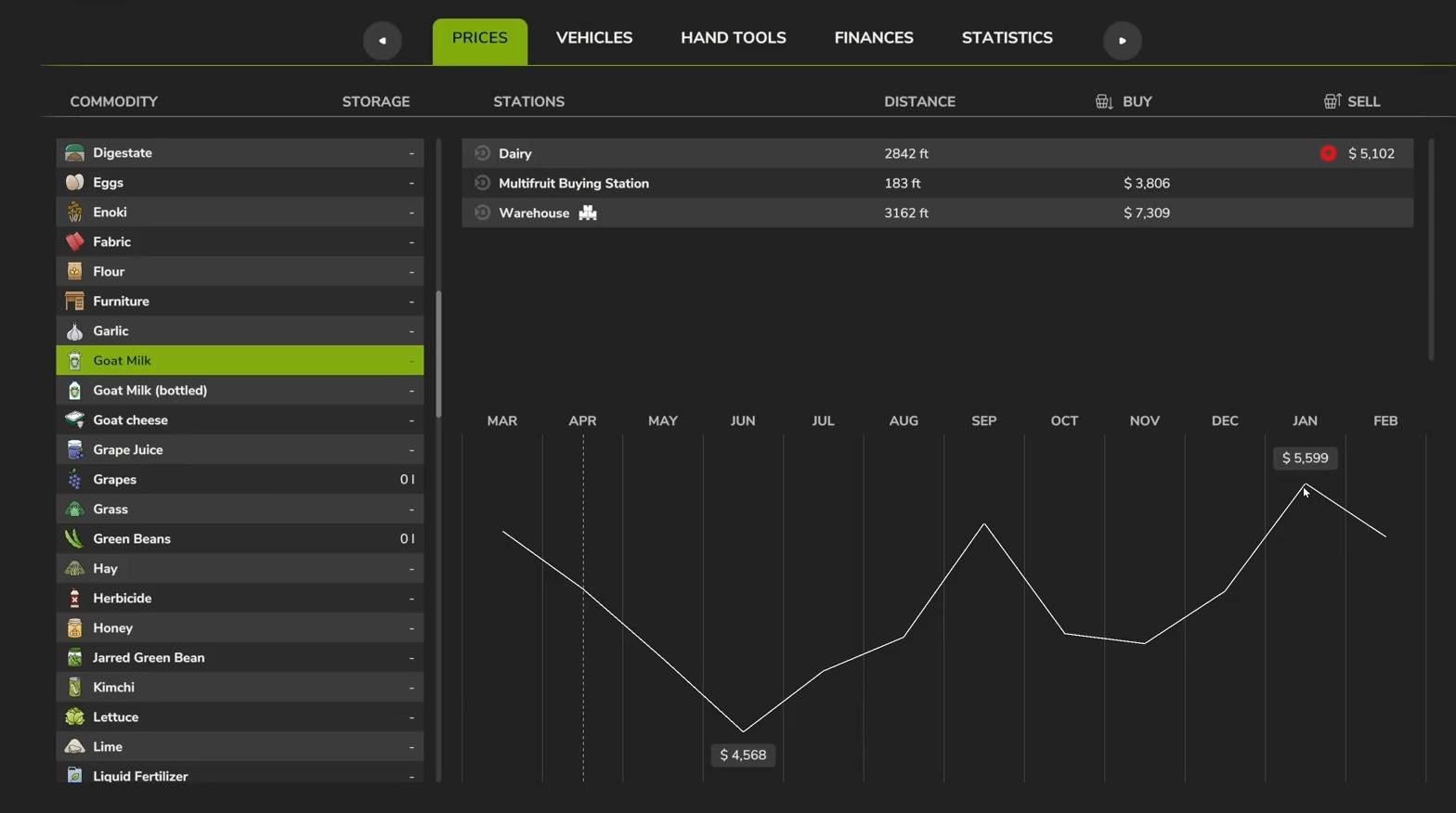
Task: Click the Multifruit Buying Station name
Action: point(574,184)
